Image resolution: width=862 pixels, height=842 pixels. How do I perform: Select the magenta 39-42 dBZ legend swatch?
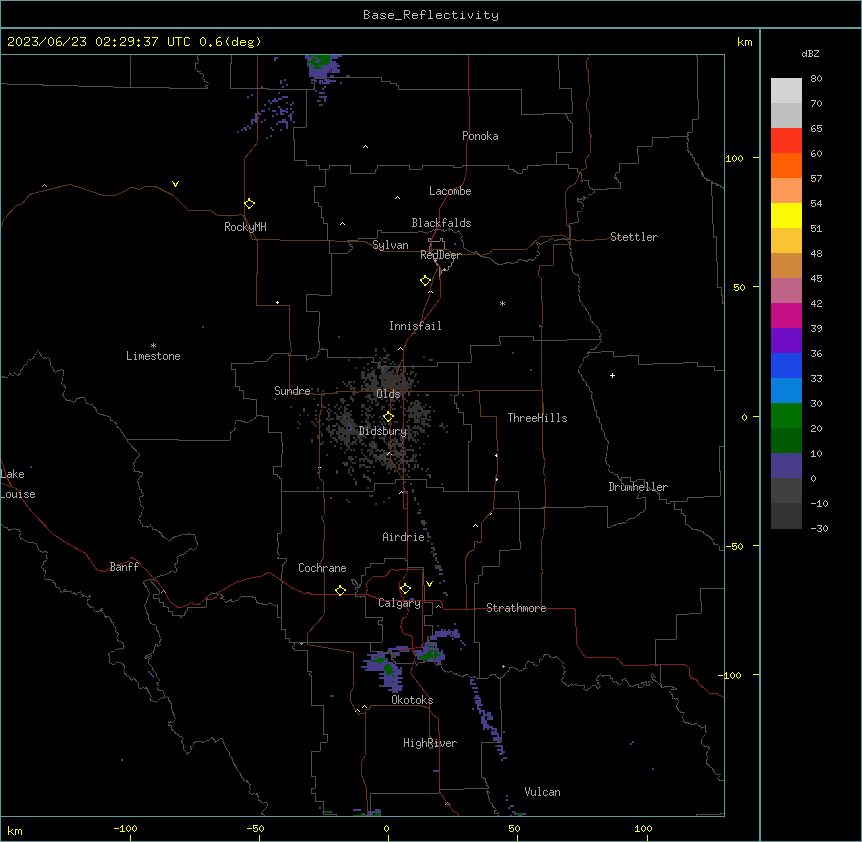tap(786, 315)
